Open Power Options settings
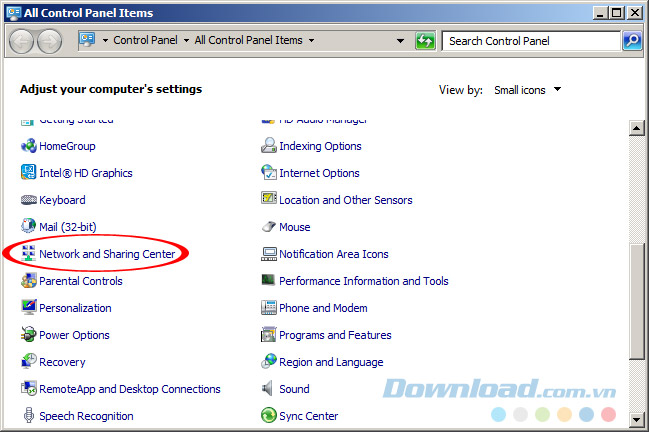Screen dimensions: 649x432 coord(74,335)
